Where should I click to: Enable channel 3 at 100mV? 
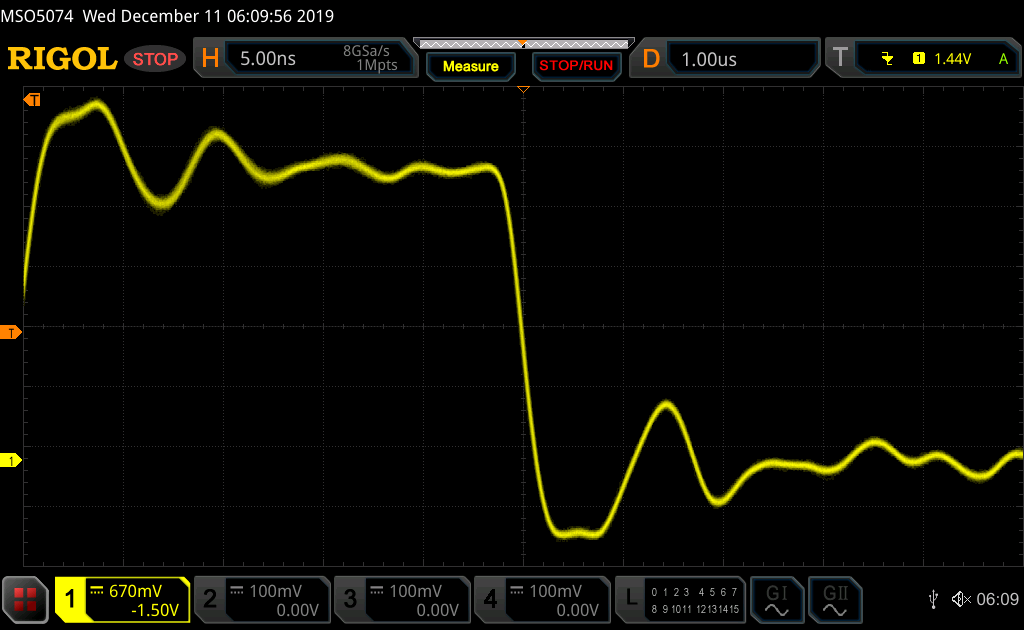402,599
